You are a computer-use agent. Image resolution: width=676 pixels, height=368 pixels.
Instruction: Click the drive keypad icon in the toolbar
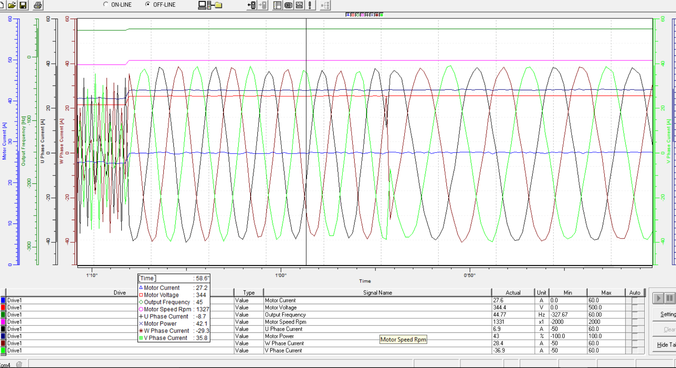[288, 5]
